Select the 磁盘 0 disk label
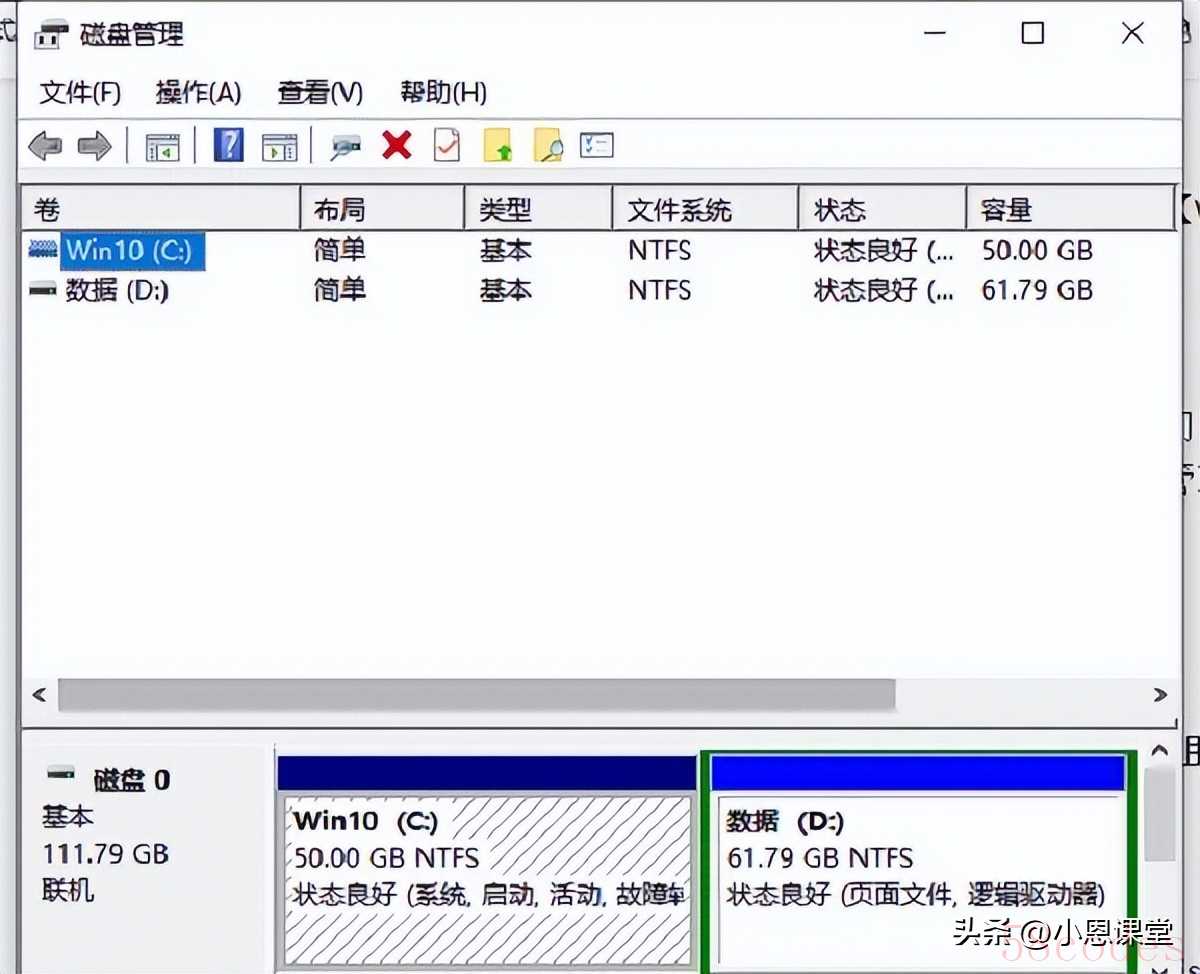This screenshot has width=1200, height=974. (x=132, y=780)
